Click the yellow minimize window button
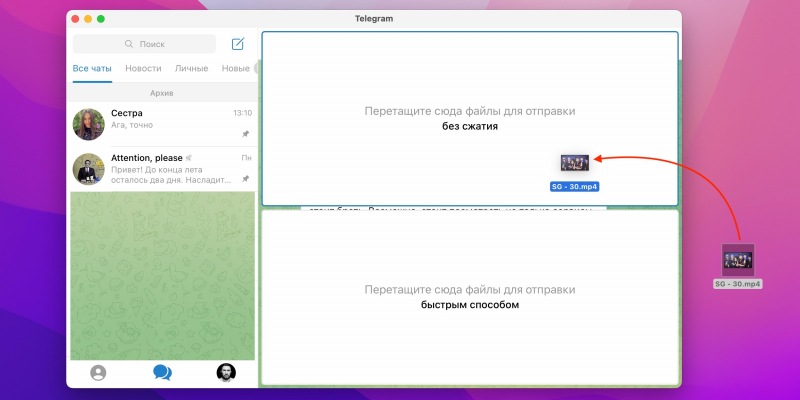This screenshot has height=400, width=800. 88,19
